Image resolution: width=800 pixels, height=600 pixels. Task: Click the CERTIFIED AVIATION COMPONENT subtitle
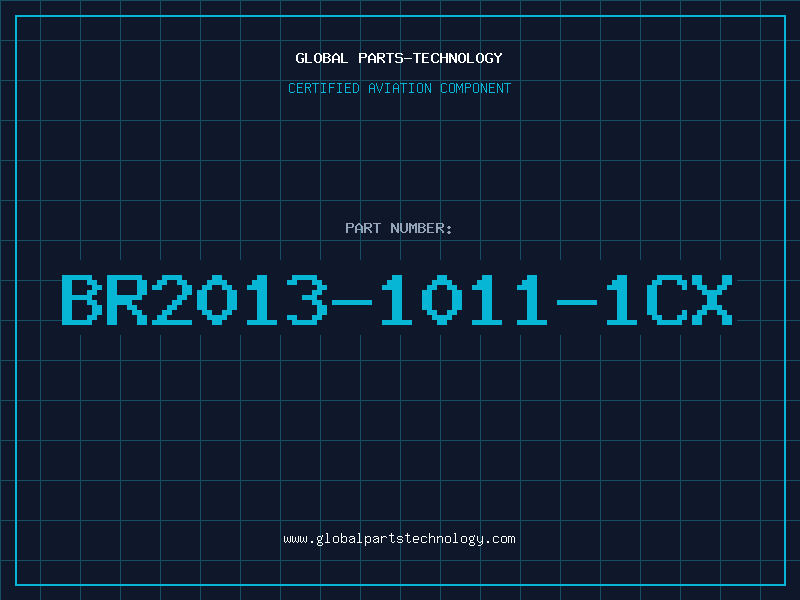tap(399, 88)
